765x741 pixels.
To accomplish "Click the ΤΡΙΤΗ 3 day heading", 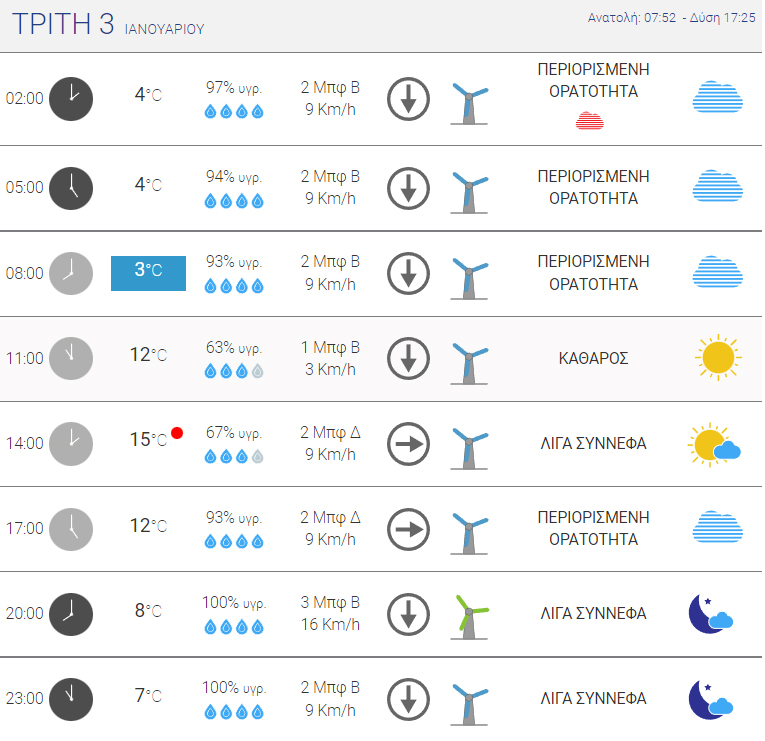I will coord(63,25).
